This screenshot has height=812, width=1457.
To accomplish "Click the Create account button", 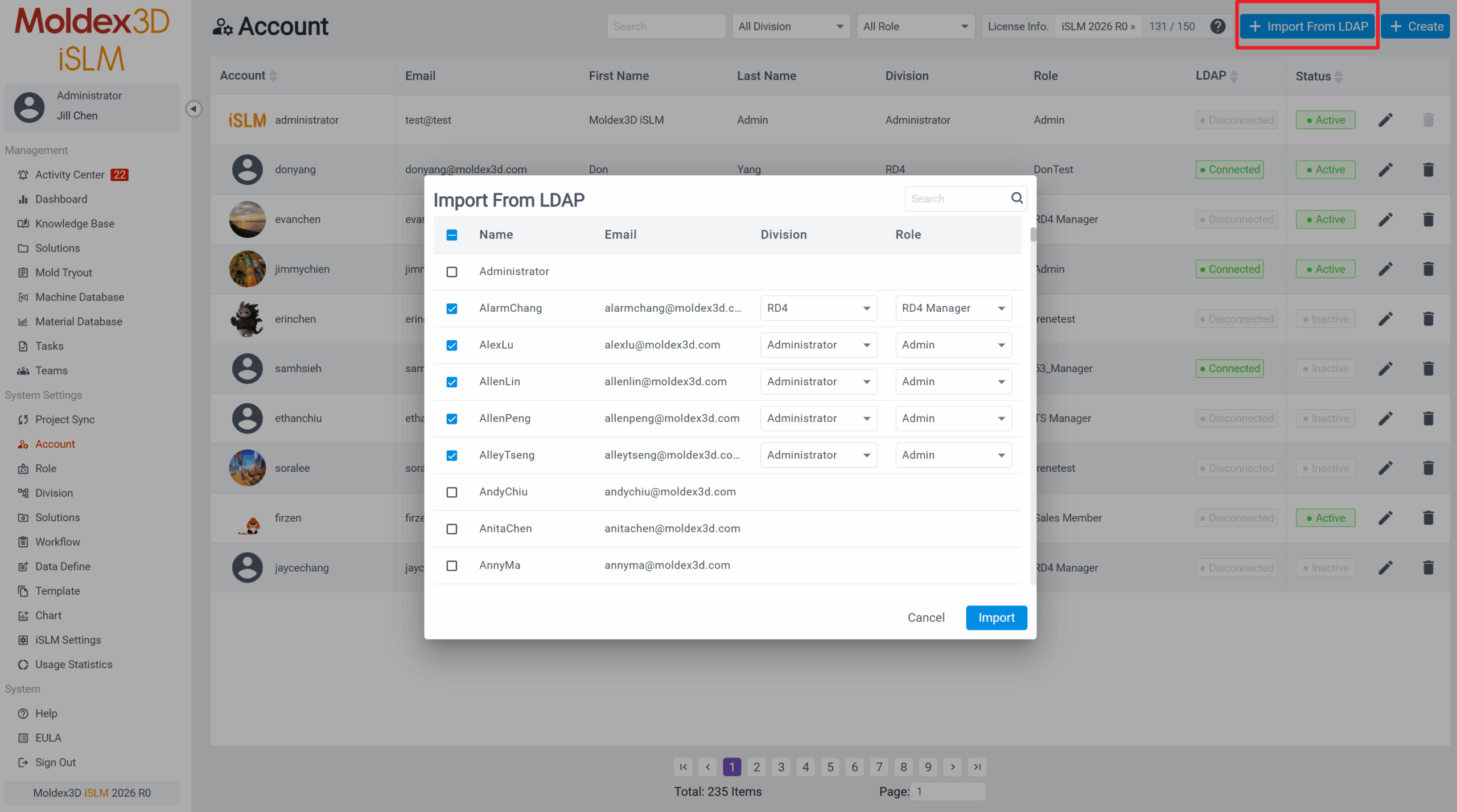I will 1415,26.
